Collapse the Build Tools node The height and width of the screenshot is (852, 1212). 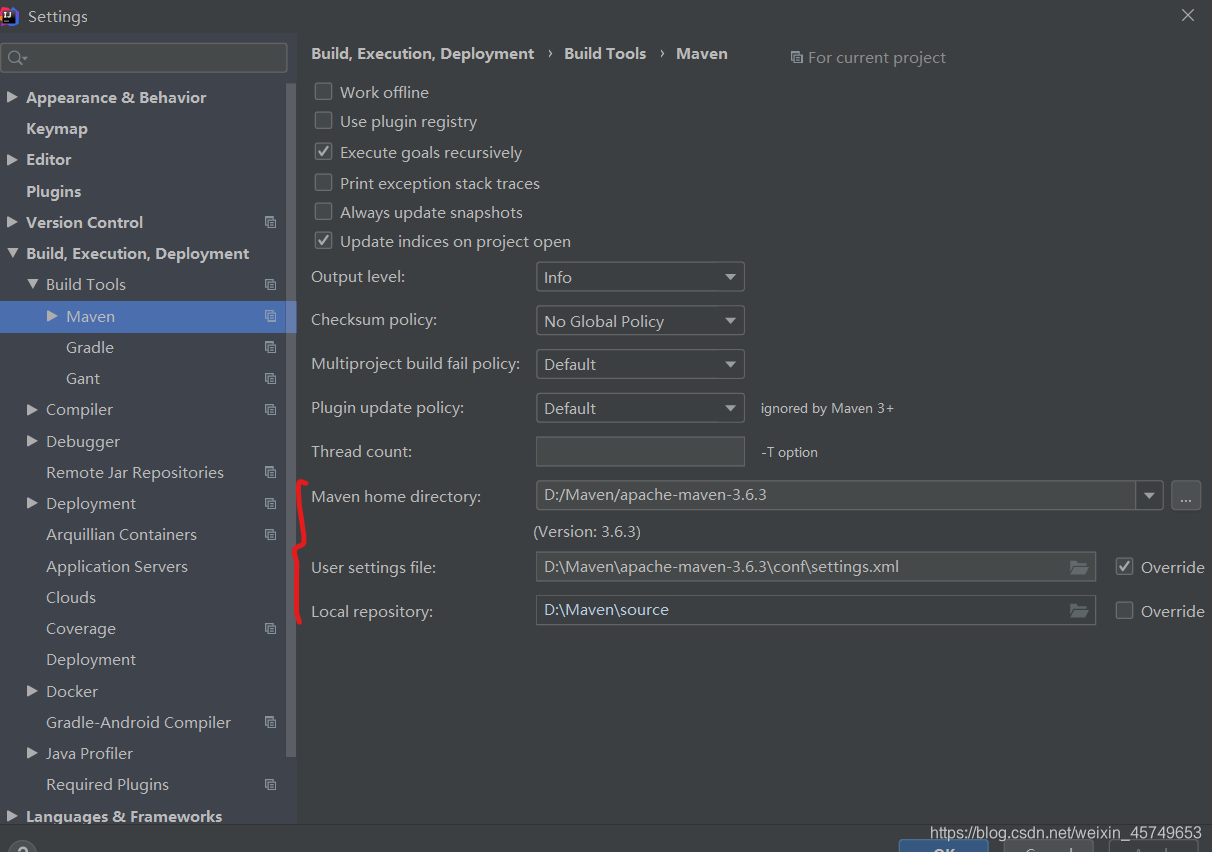[x=32, y=284]
